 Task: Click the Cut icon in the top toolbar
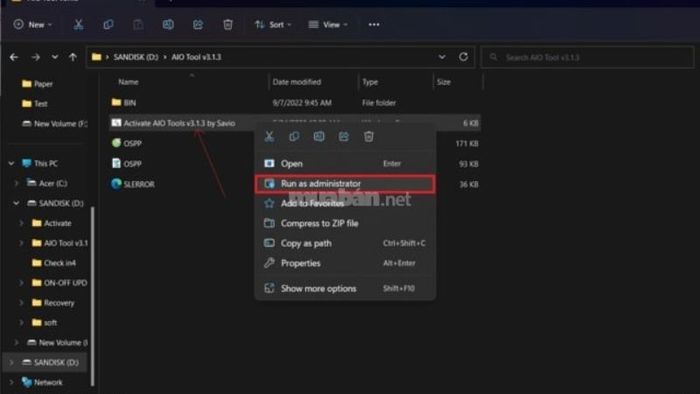click(x=78, y=25)
